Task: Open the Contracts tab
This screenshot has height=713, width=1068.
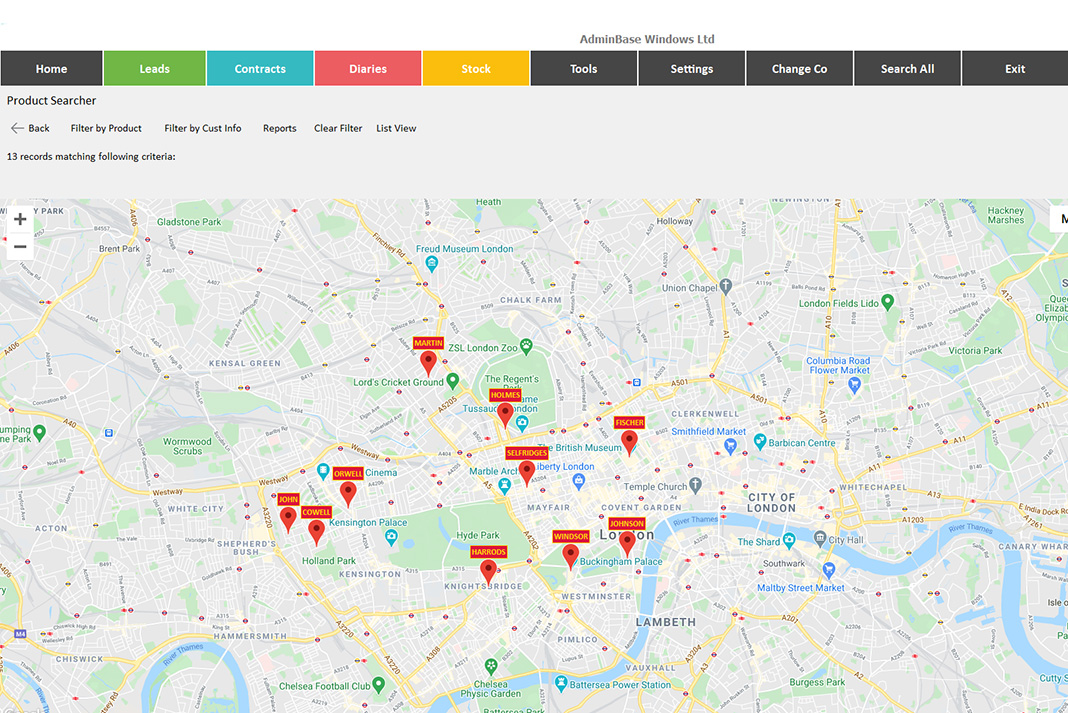Action: 260,68
